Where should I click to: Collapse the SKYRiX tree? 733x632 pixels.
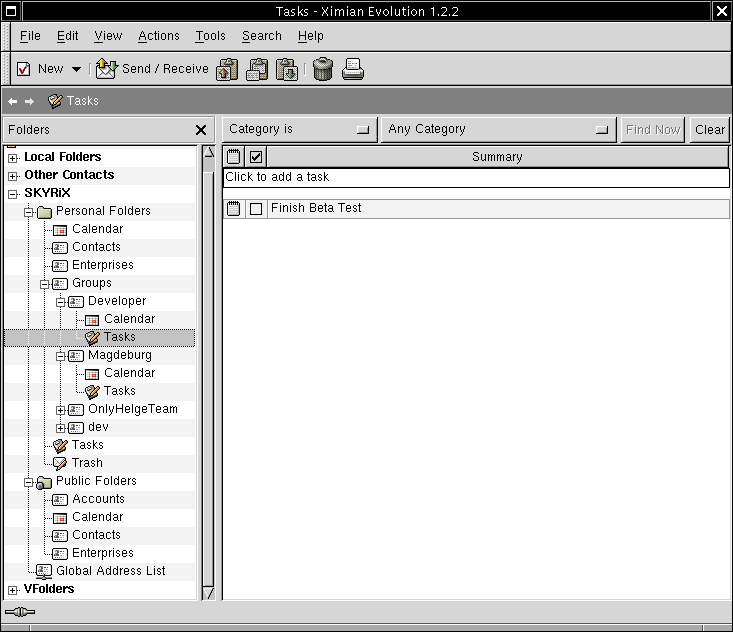13,194
